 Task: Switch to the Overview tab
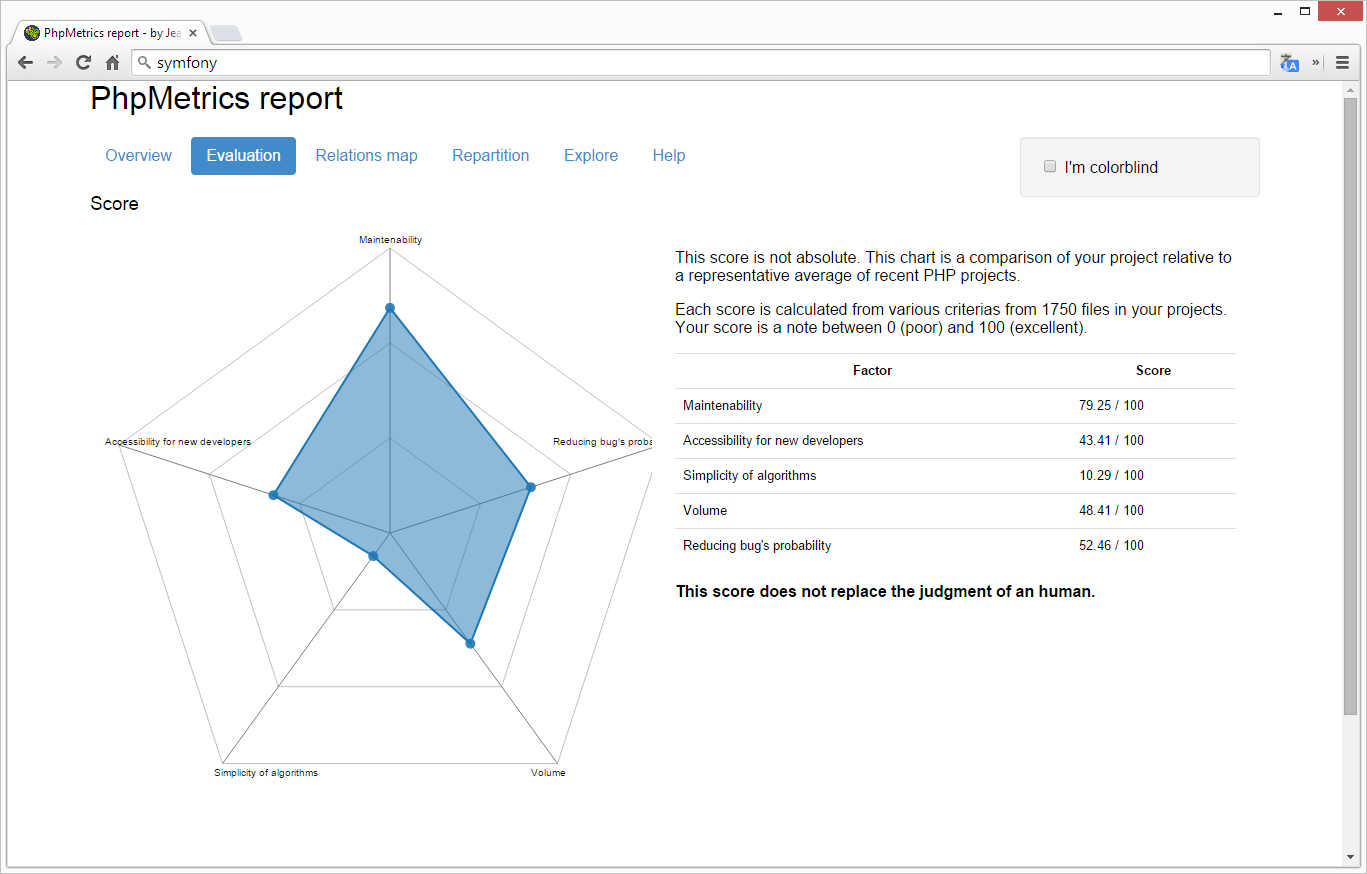point(138,155)
